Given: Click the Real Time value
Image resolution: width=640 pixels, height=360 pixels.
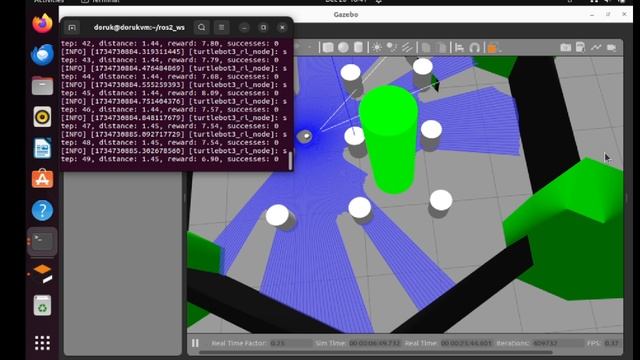Looking at the screenshot, I should (x=466, y=343).
